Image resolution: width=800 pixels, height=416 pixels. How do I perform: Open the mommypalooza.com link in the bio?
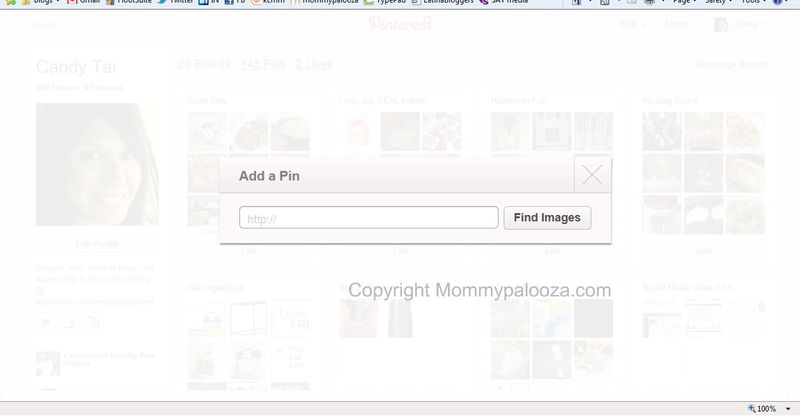[94, 302]
